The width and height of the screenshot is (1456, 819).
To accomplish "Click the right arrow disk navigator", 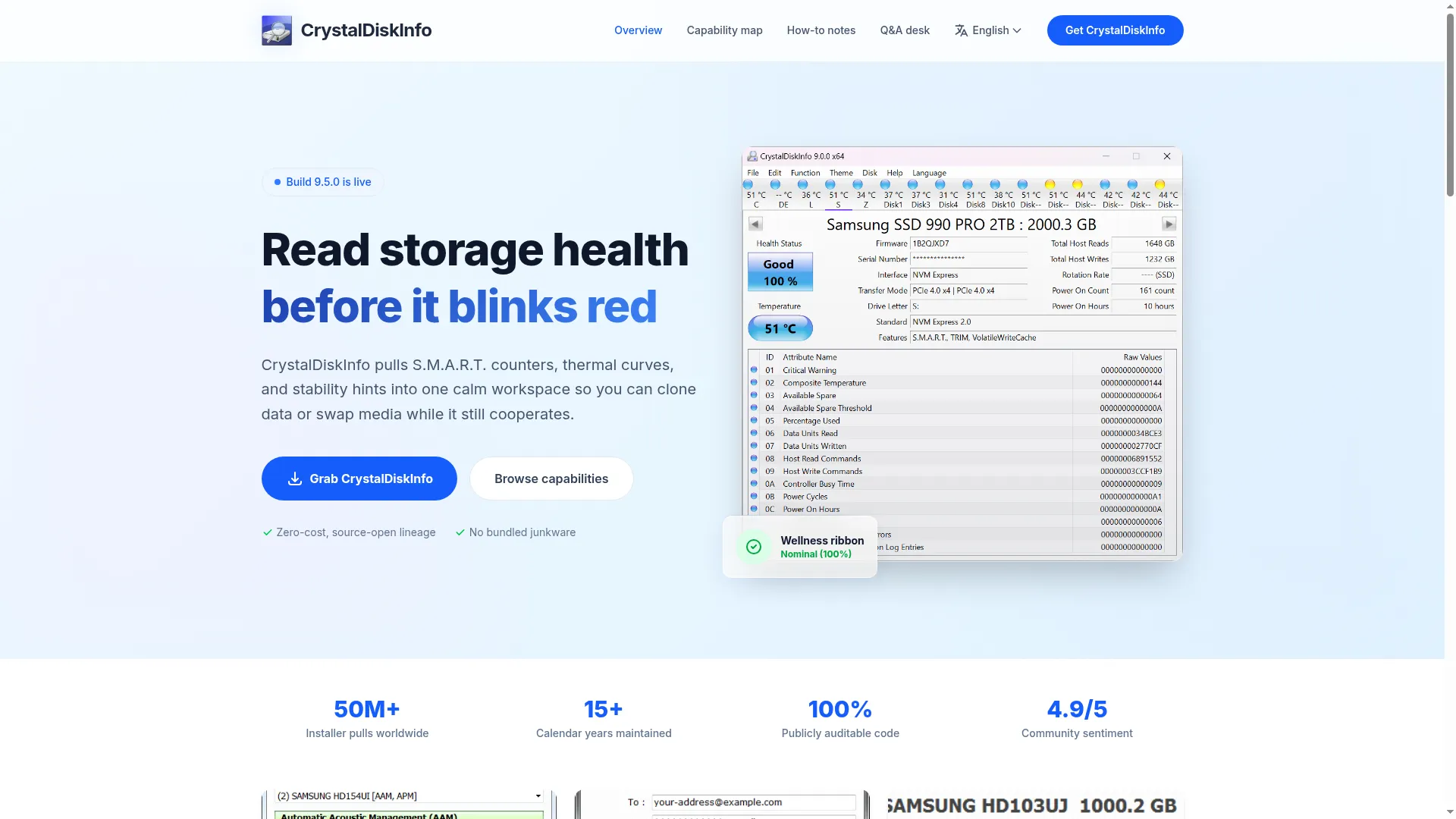I will click(1169, 224).
